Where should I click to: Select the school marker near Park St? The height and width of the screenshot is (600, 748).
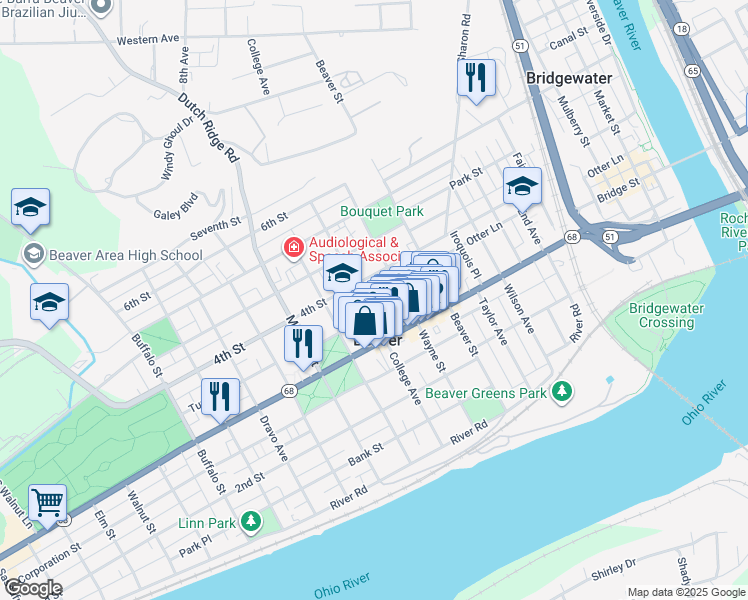click(522, 187)
